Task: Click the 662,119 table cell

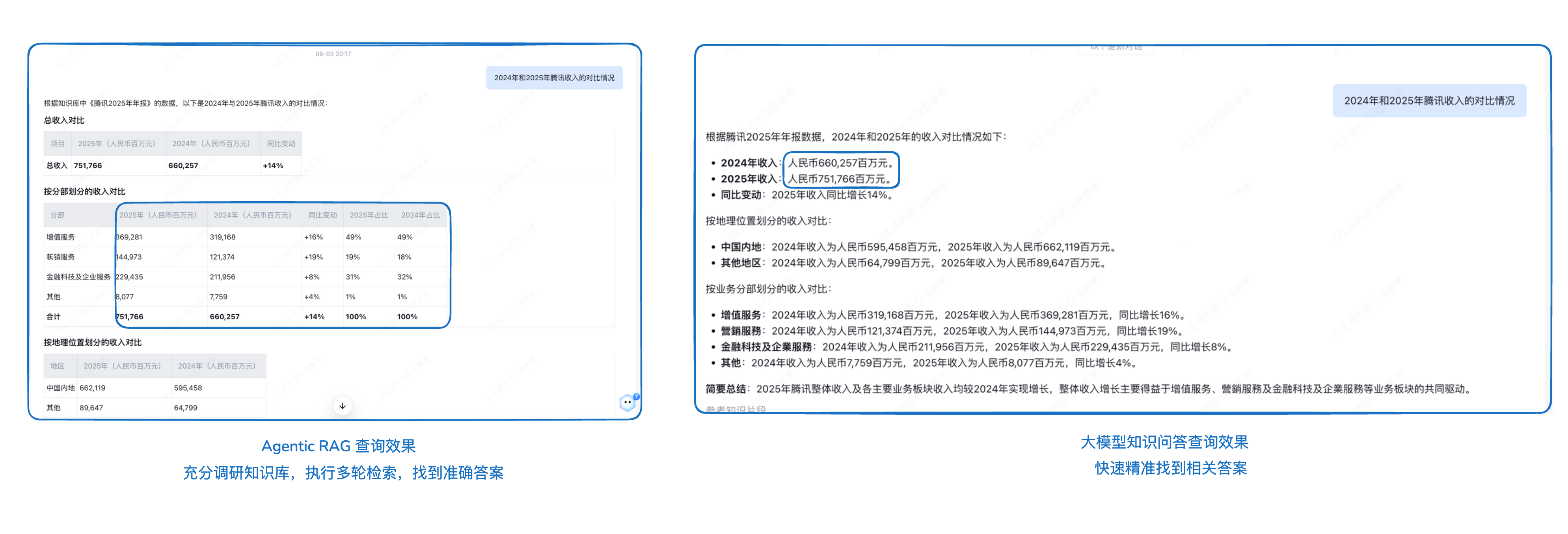Action: click(x=93, y=388)
